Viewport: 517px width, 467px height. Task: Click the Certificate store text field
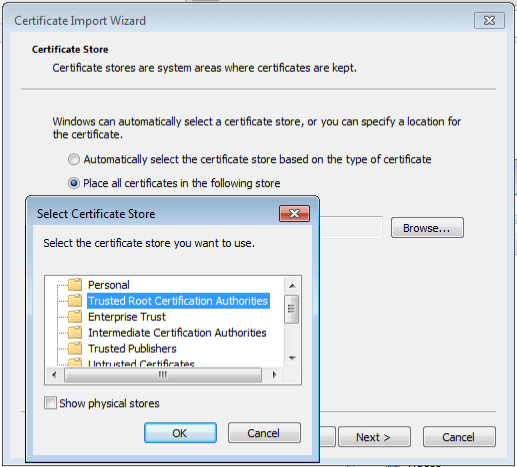(351, 227)
